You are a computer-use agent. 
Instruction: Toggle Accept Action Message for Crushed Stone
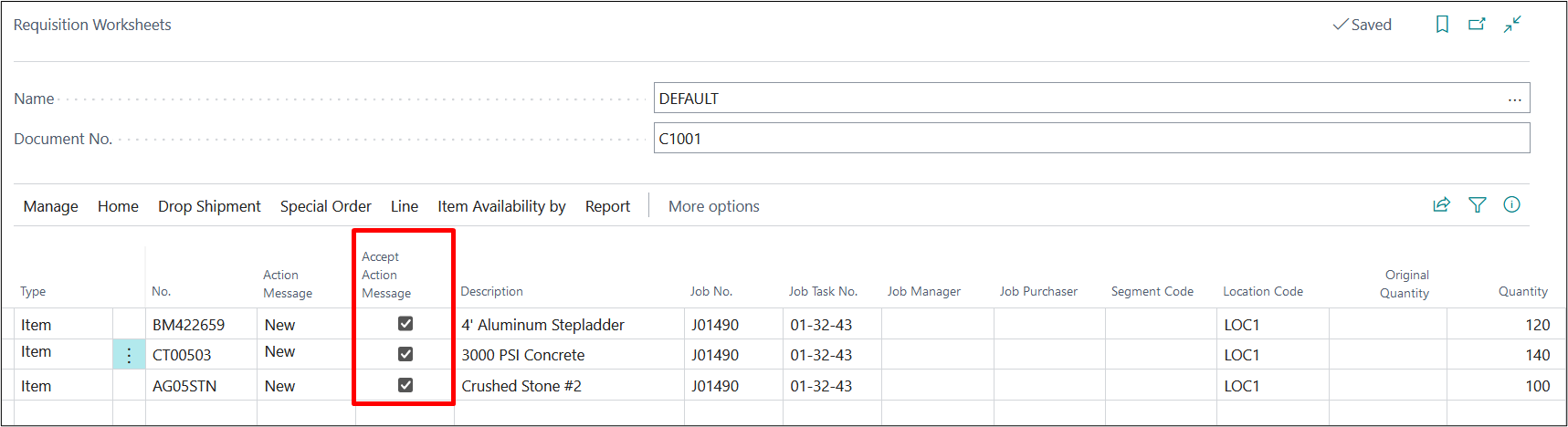(x=405, y=385)
